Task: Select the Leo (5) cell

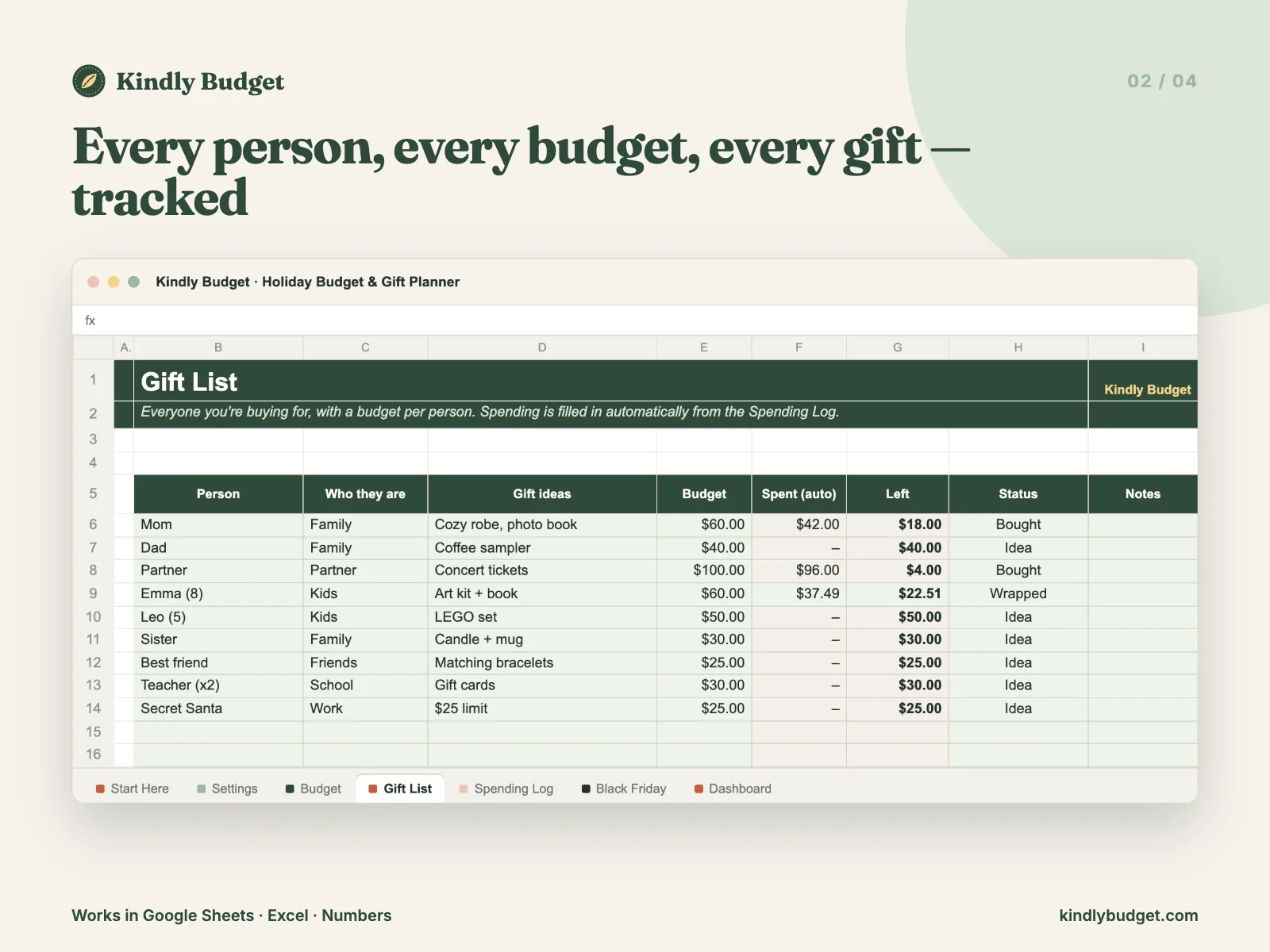Action: coord(218,616)
